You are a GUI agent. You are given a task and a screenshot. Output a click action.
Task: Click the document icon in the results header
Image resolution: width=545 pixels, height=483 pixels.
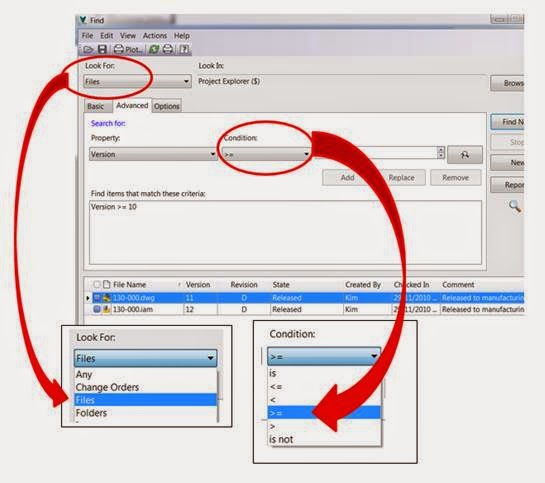tap(106, 285)
